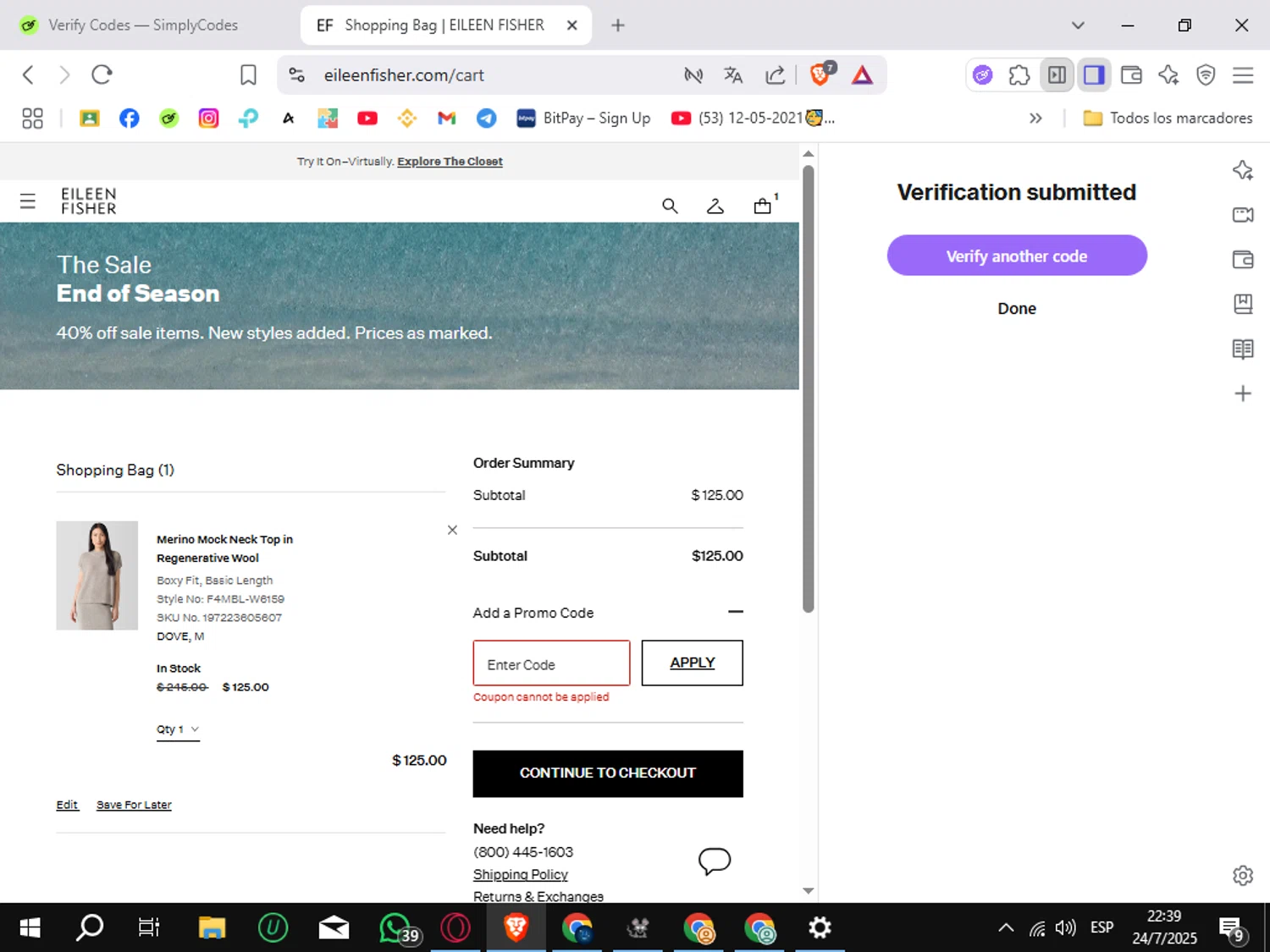
Task: Remove Merino Mock Neck Top with X
Action: click(452, 530)
